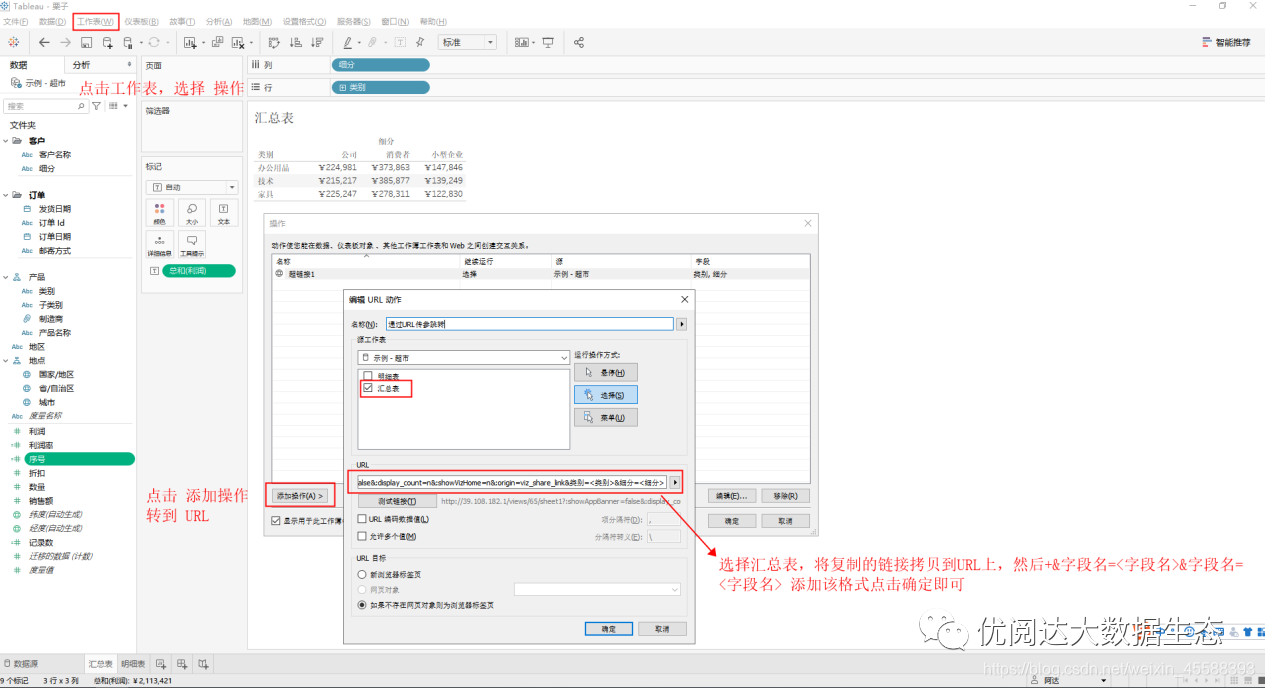The image size is (1265, 688).
Task: Click the insert arrow beside URL field
Action: click(675, 482)
